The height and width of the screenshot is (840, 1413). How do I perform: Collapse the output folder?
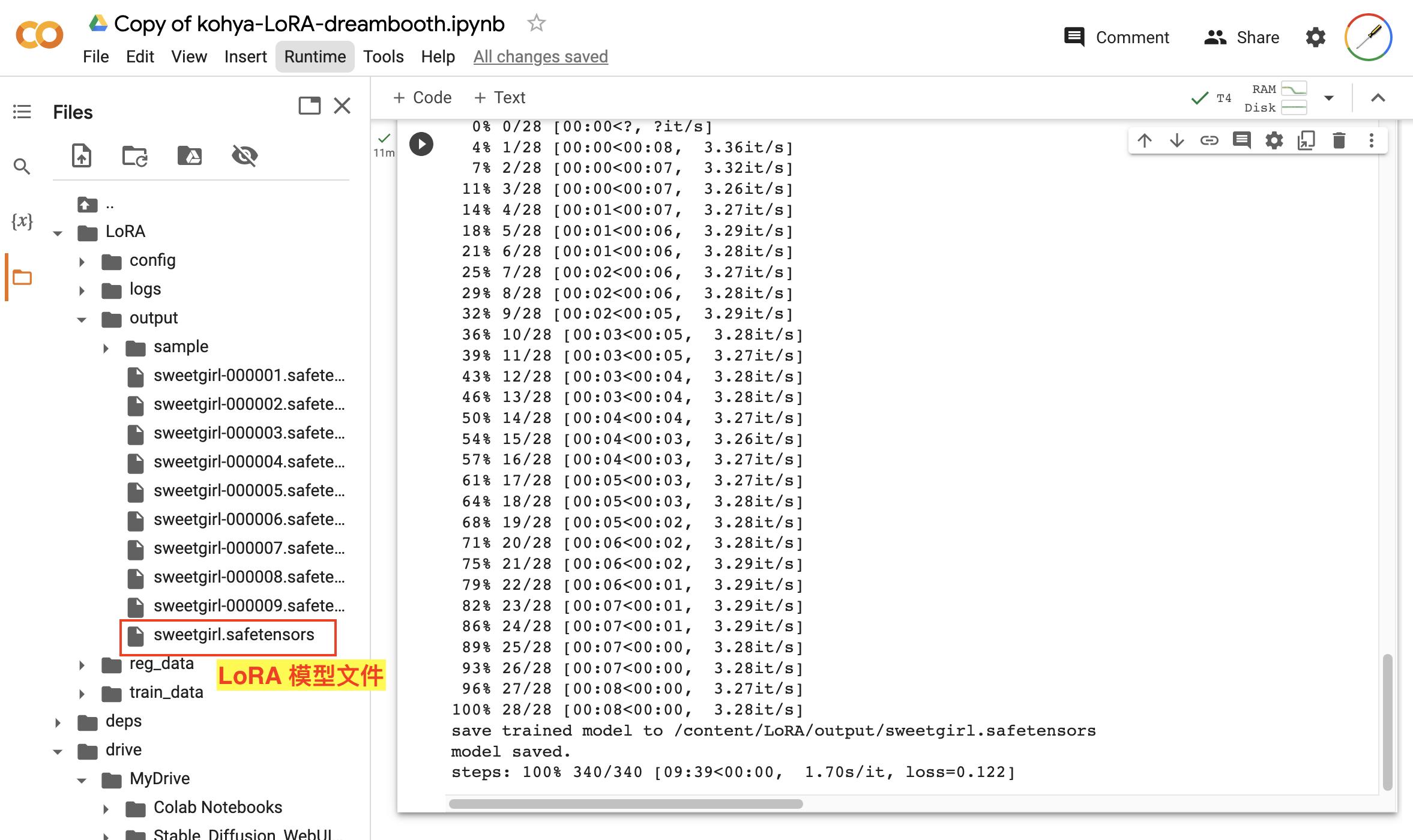coord(82,319)
